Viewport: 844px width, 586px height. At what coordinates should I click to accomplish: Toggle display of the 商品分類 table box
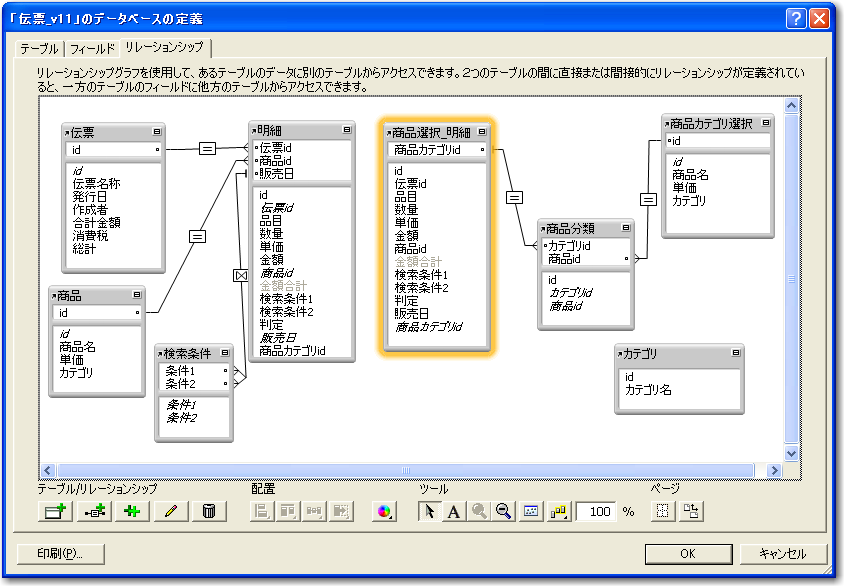tap(625, 228)
